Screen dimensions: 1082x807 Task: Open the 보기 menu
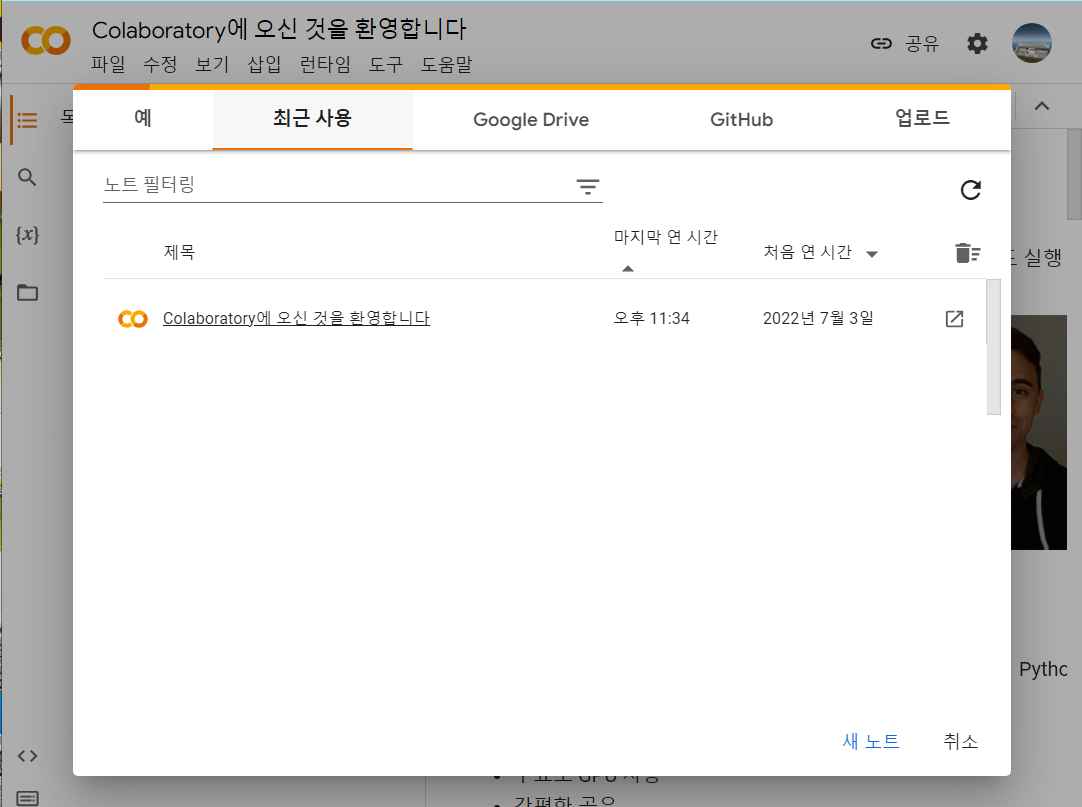212,64
